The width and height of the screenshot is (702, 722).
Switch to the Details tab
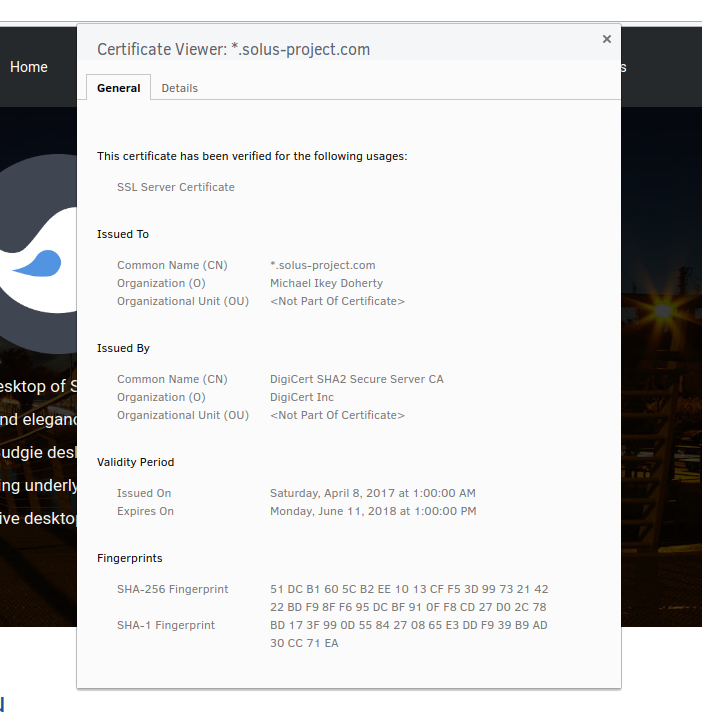pyautogui.click(x=180, y=88)
